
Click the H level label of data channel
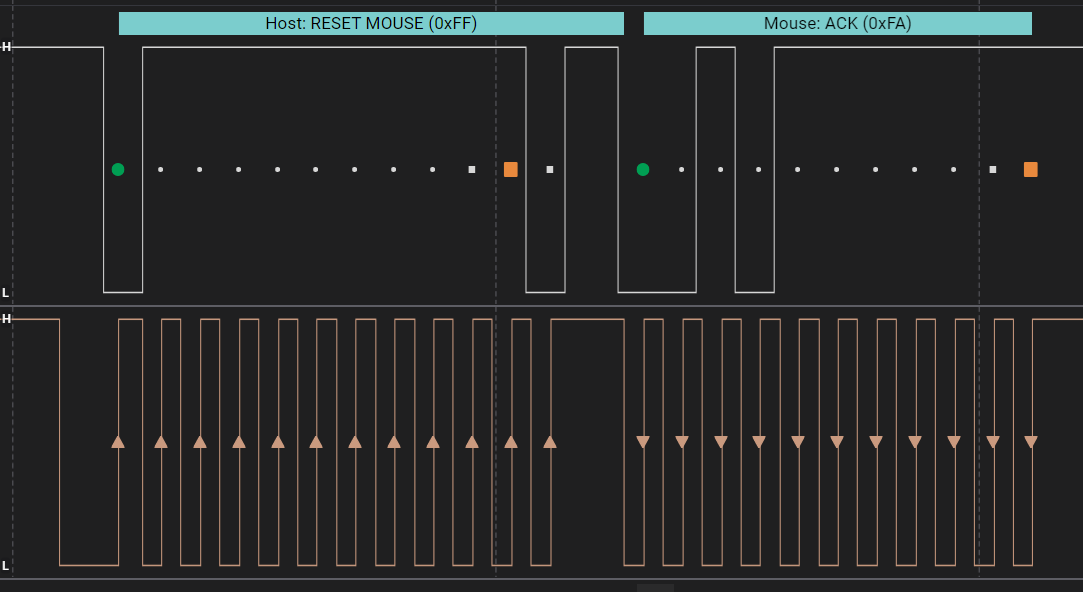click(6, 47)
